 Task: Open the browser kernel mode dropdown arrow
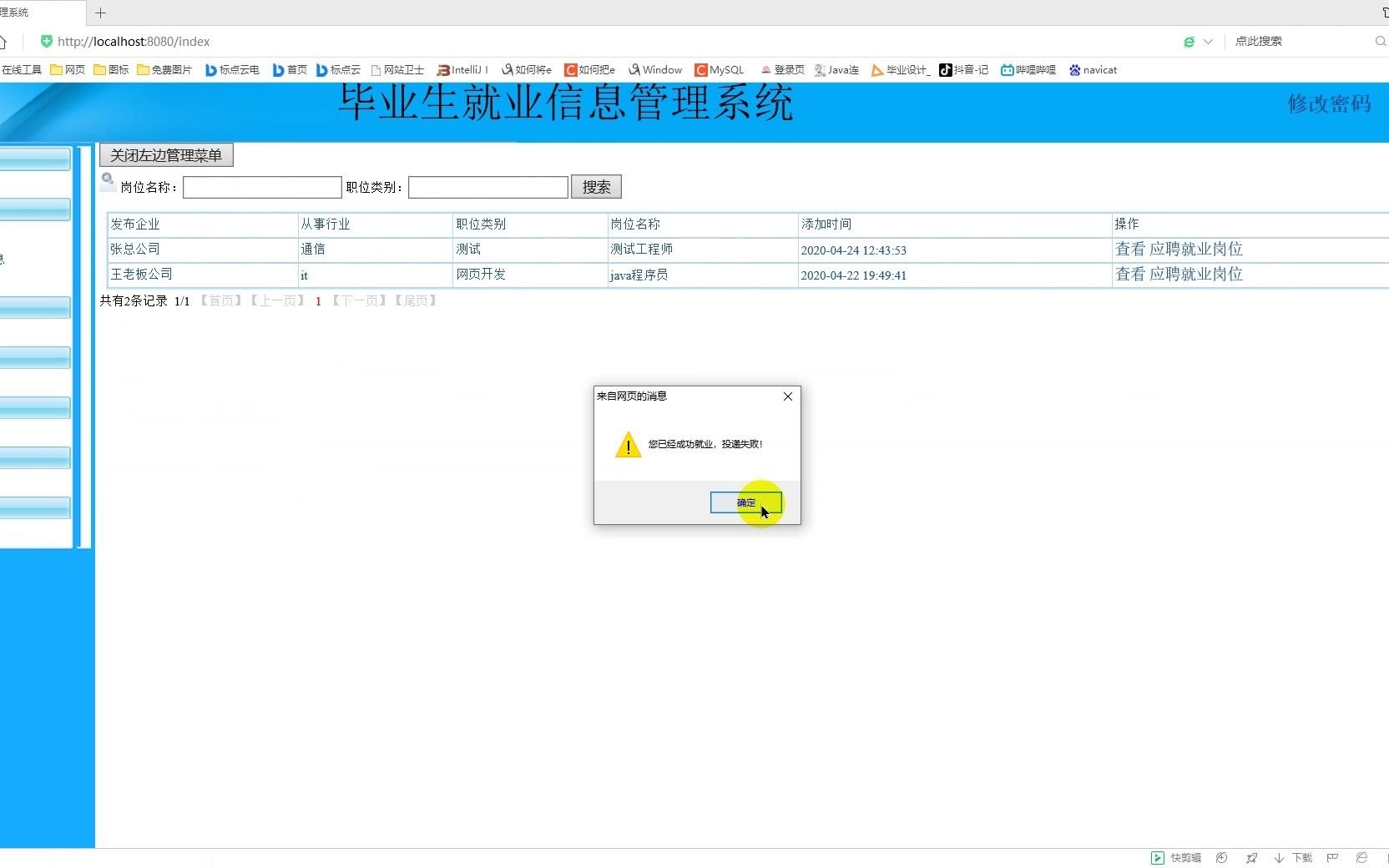point(1208,41)
